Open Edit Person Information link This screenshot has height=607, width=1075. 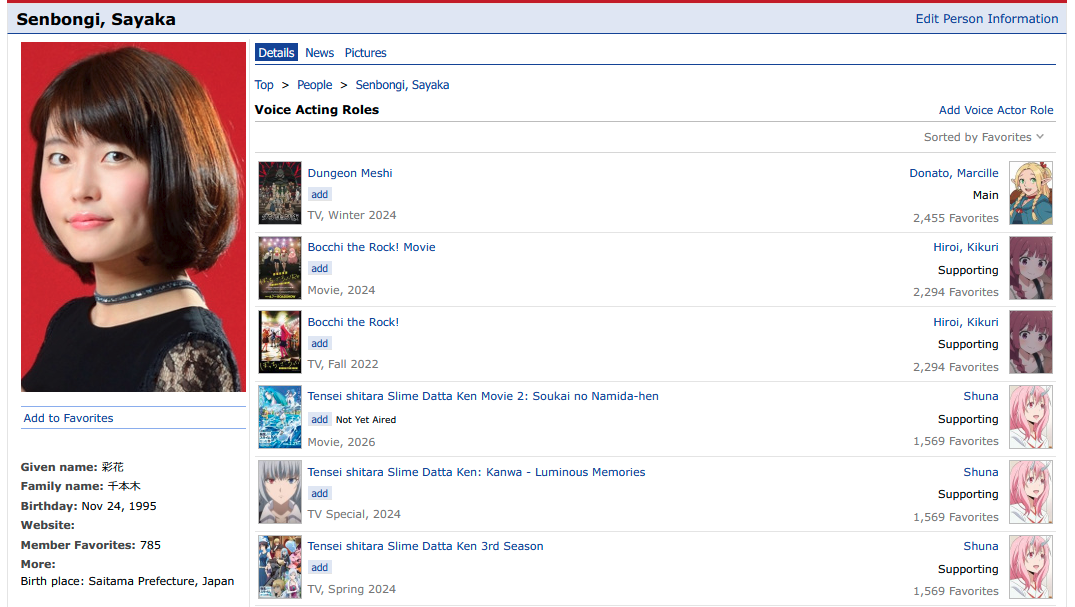click(x=987, y=19)
